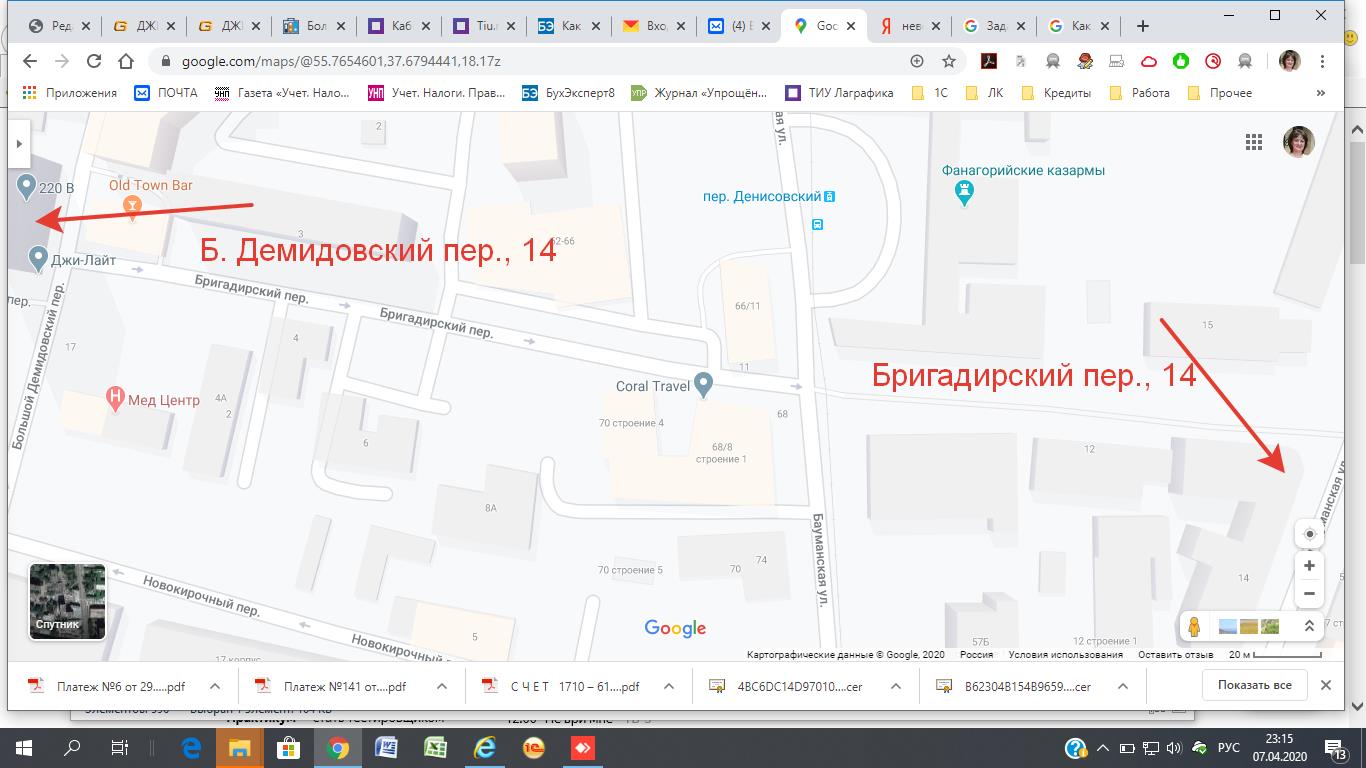Open the Оставить отзыв link
Image resolution: width=1366 pixels, height=768 pixels.
point(1174,655)
